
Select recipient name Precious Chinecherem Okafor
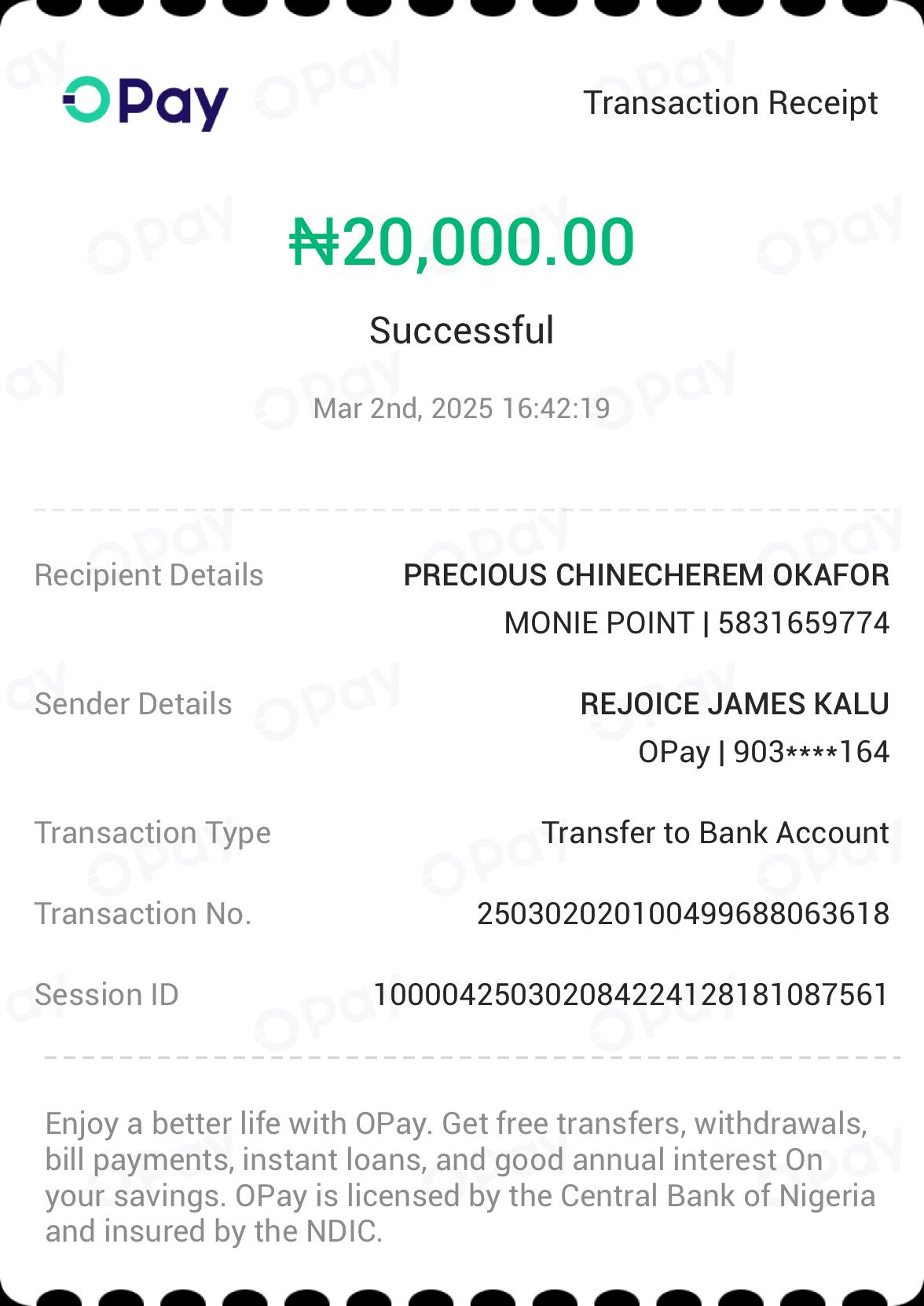coord(646,575)
